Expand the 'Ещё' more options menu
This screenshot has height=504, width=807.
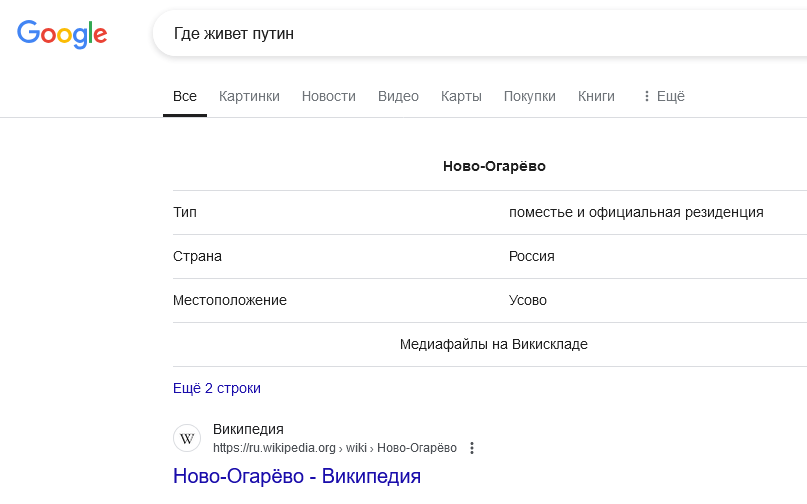[x=664, y=96]
